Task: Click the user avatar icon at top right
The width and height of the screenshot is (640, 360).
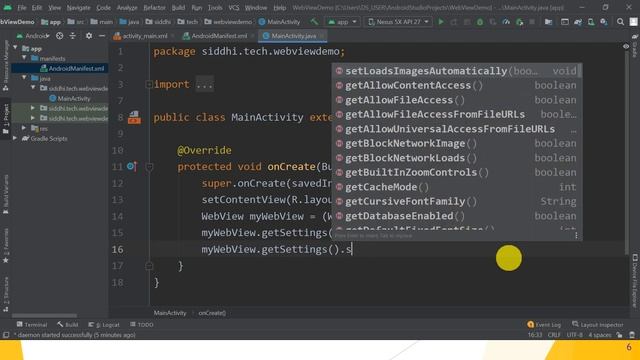Action: pos(633,22)
